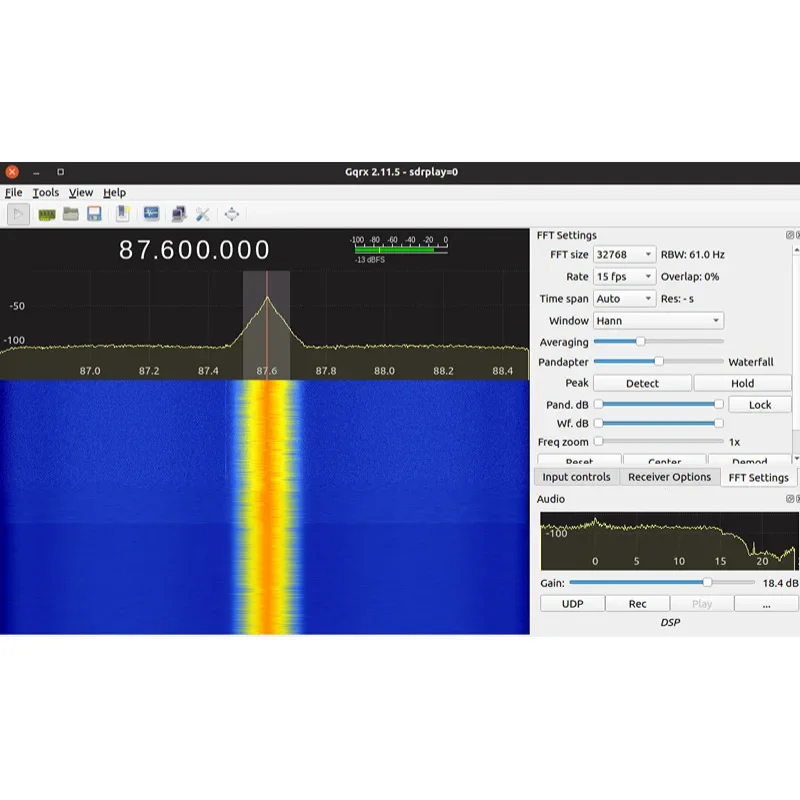Click the load settings folder icon
This screenshot has width=800, height=800.
(70, 213)
